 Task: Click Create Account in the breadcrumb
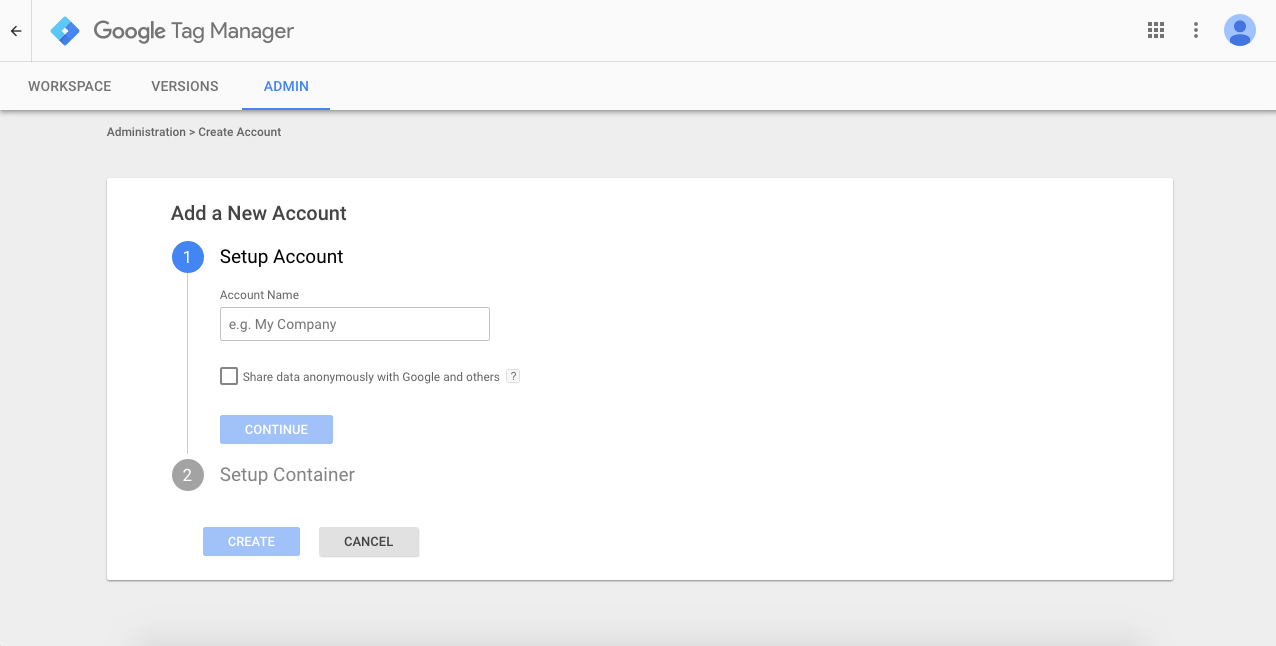240,132
